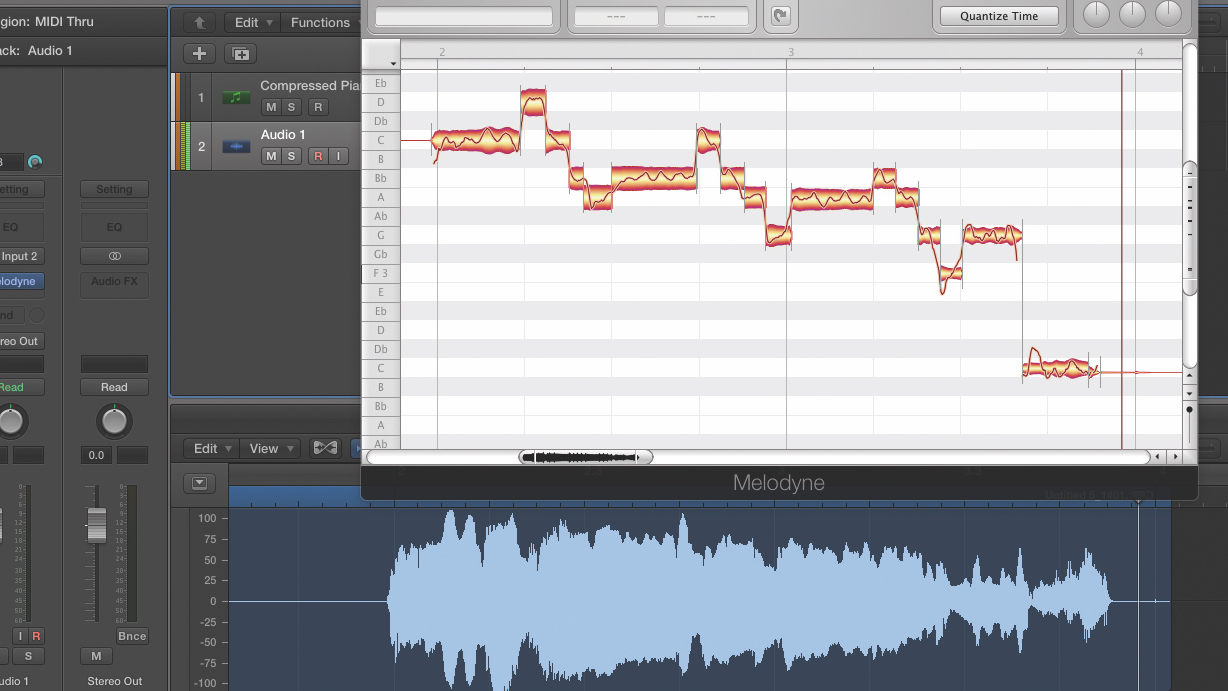Click the duplicate track icon
The width and height of the screenshot is (1228, 691).
coord(241,54)
